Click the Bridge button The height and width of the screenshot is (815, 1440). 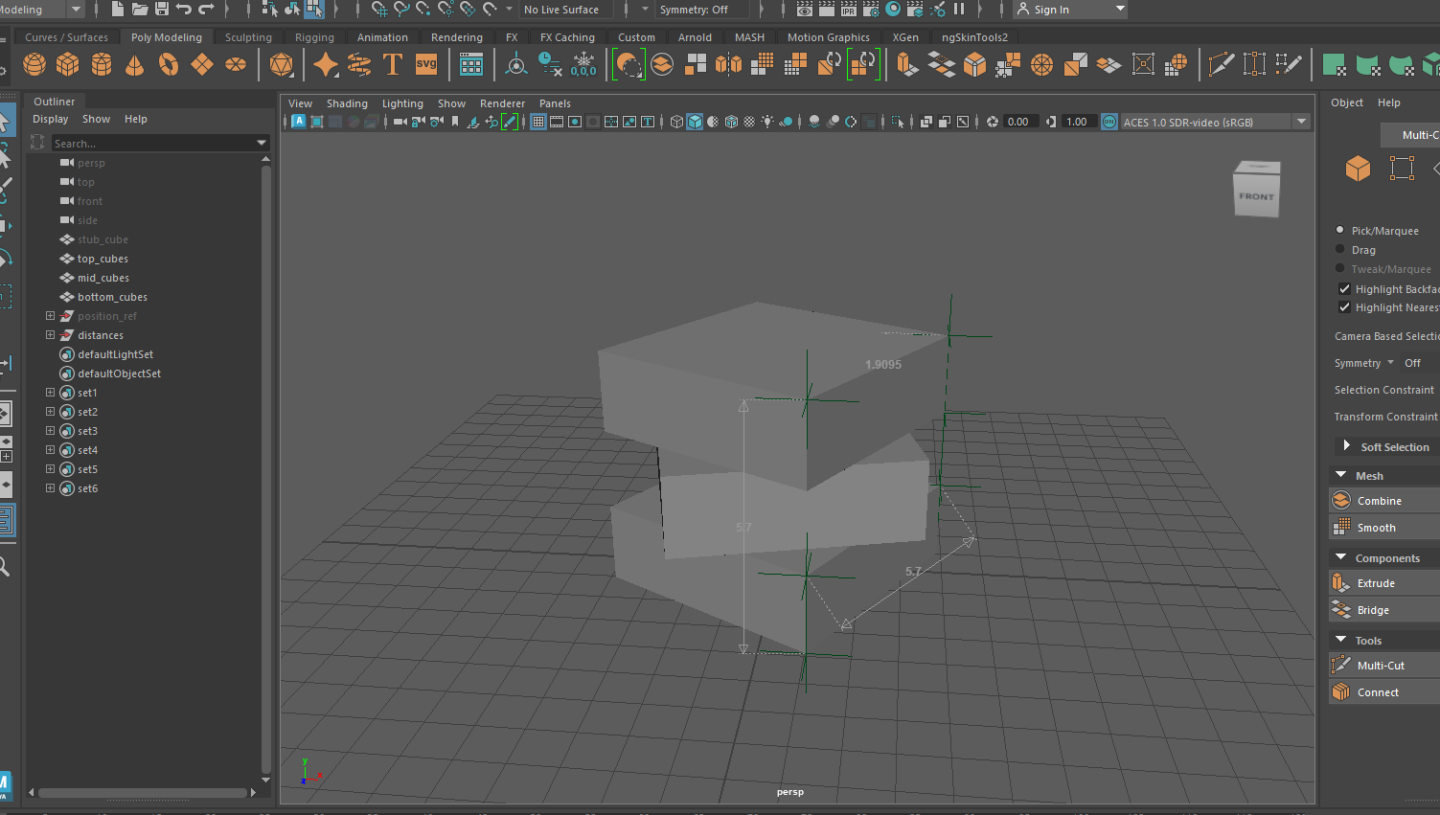(x=1384, y=609)
